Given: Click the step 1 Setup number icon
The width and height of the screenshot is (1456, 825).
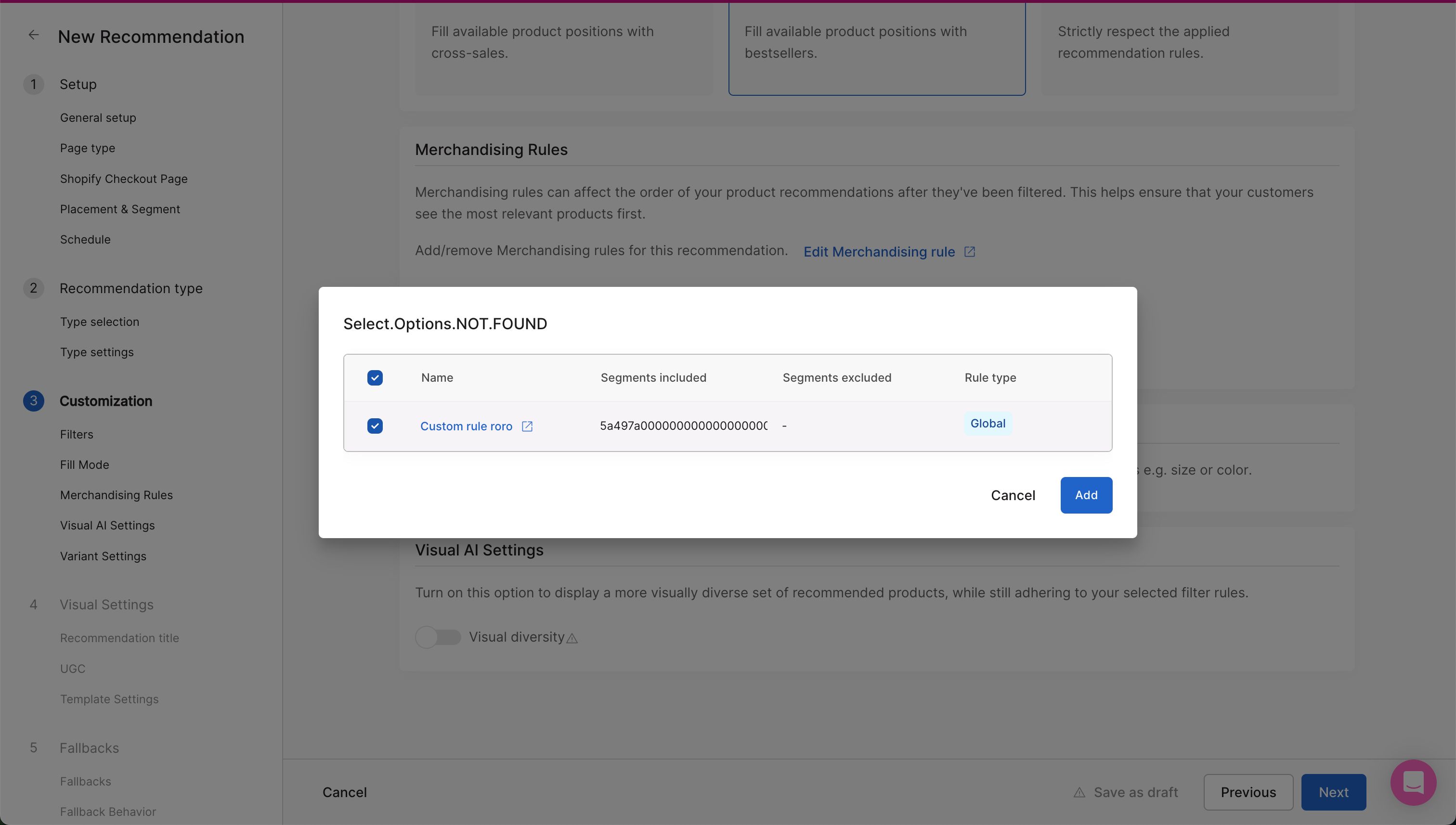Looking at the screenshot, I should tap(33, 84).
